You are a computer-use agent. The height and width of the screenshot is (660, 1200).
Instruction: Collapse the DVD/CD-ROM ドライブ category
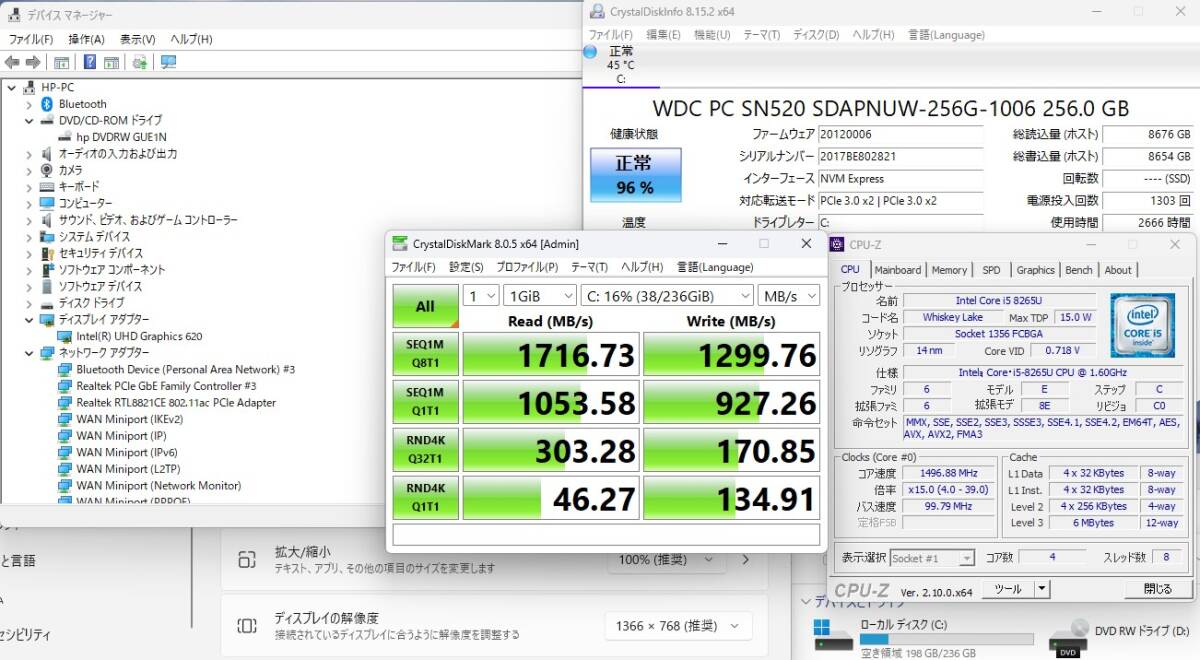click(x=28, y=120)
